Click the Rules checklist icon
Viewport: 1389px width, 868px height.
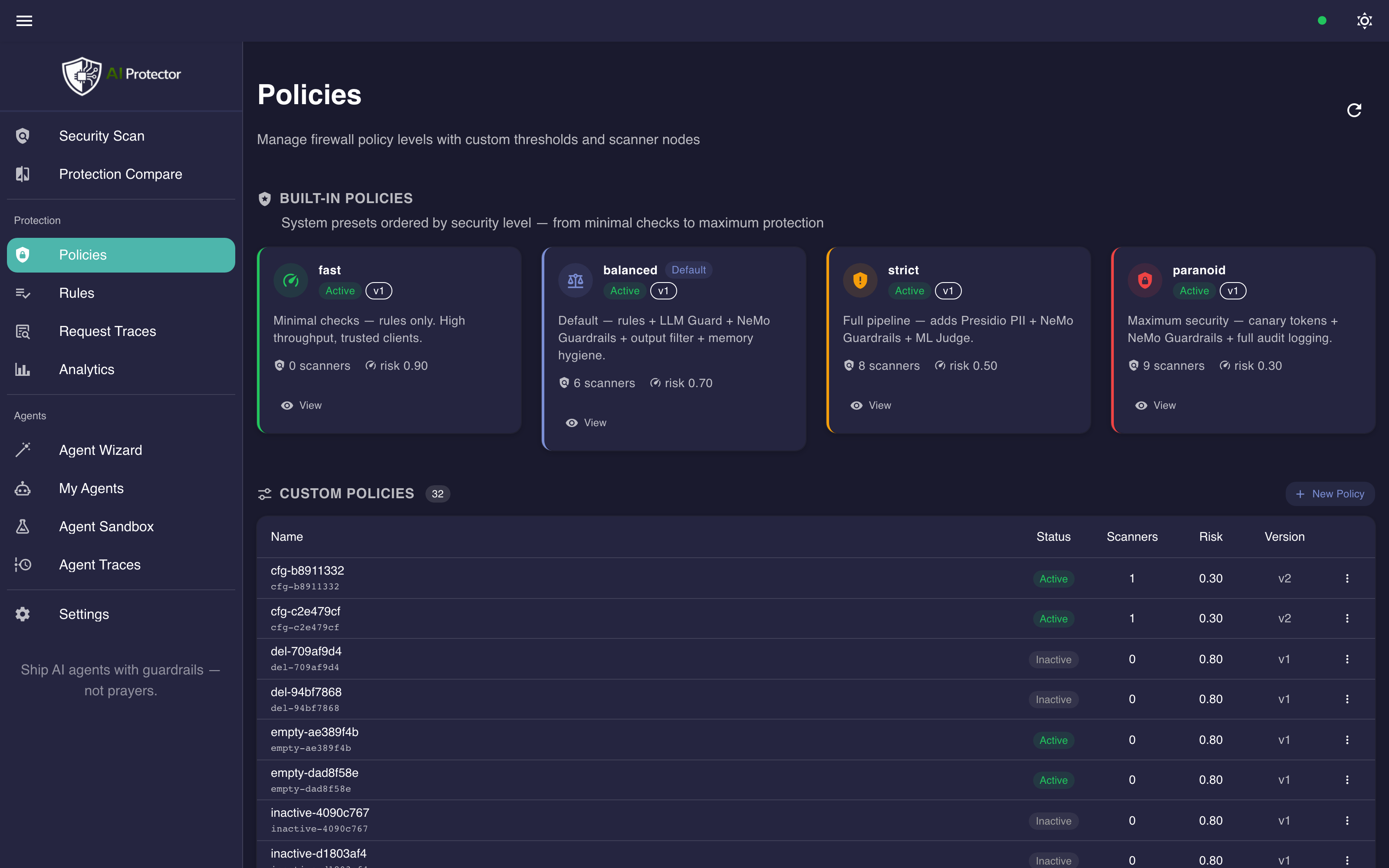point(23,293)
